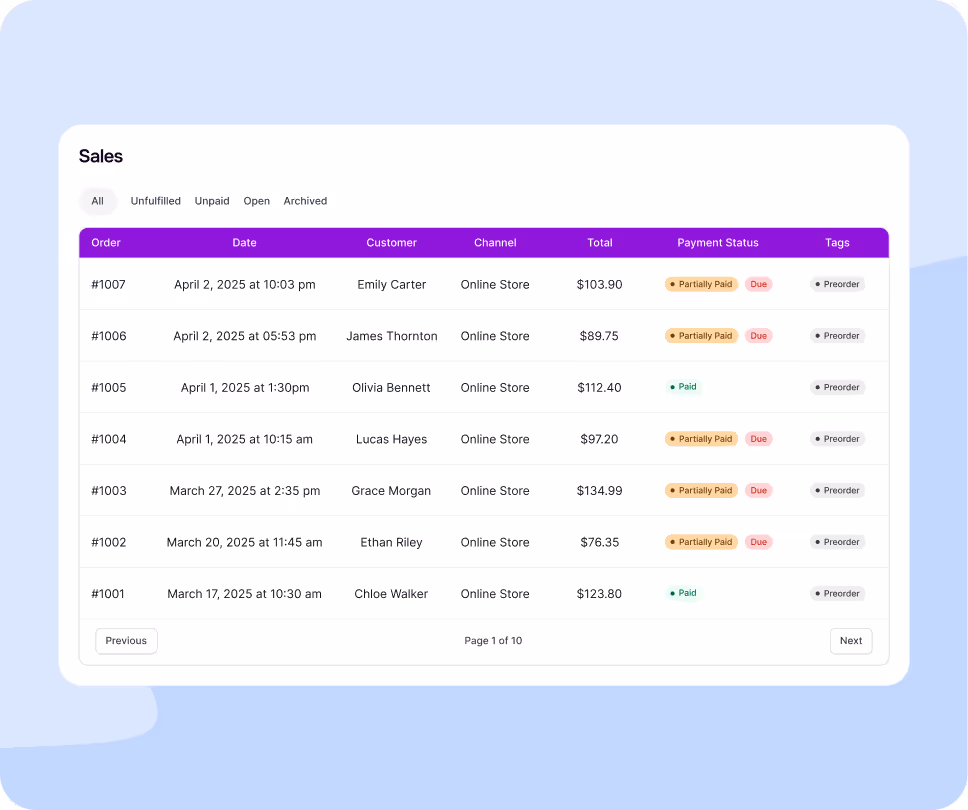Click the $103.90 total

599,285
